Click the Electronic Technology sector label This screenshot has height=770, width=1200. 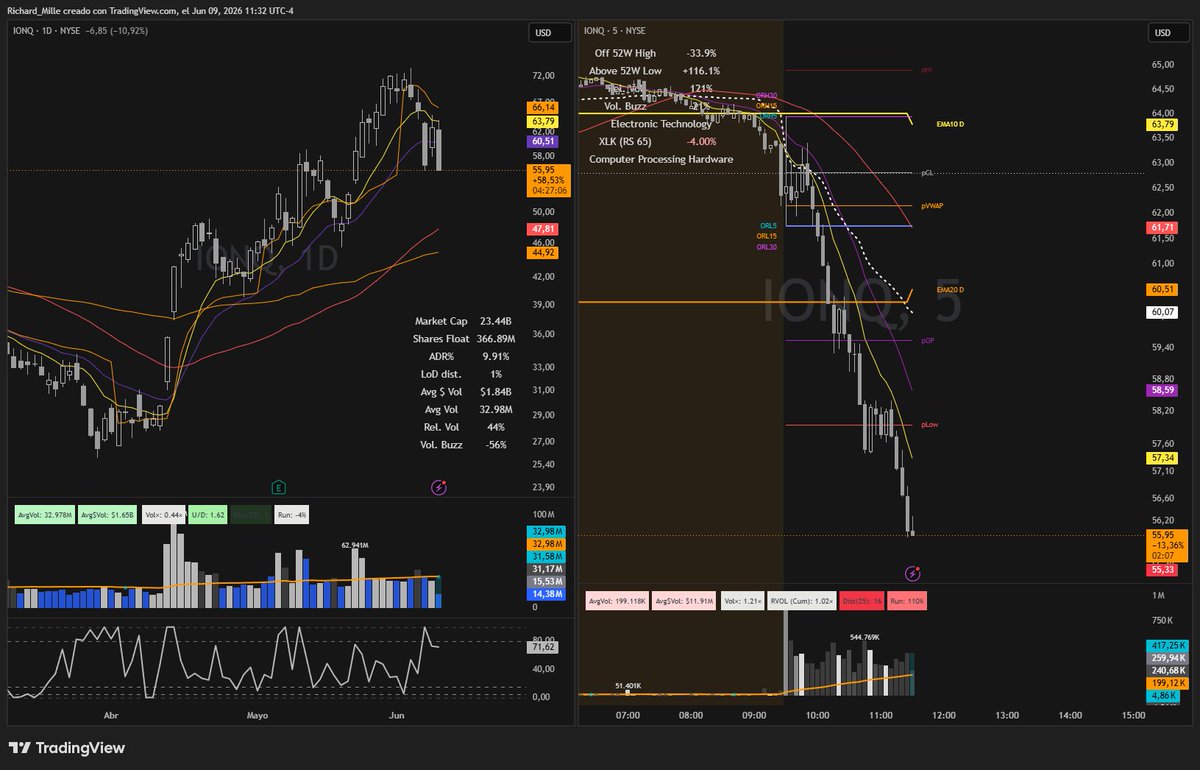pos(661,124)
